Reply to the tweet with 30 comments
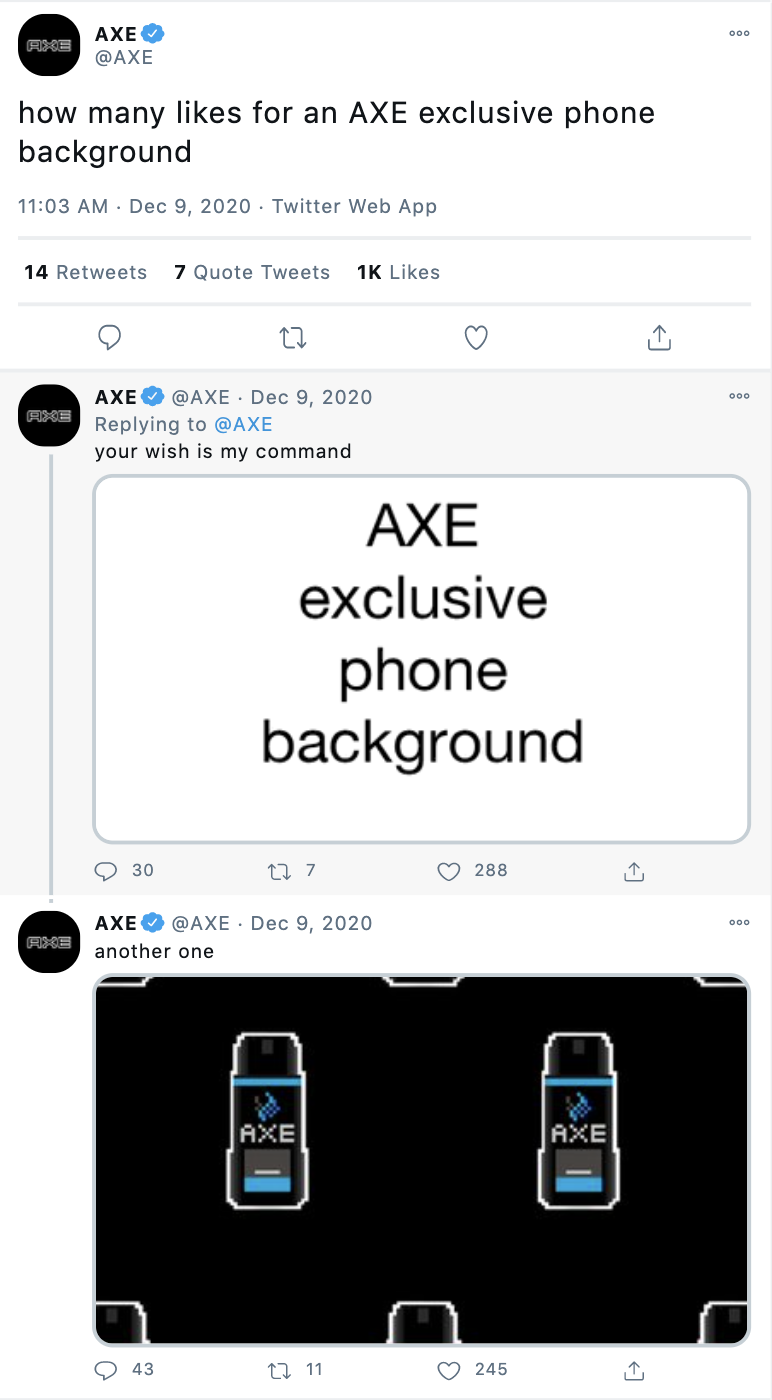The height and width of the screenshot is (1400, 772). 106,871
